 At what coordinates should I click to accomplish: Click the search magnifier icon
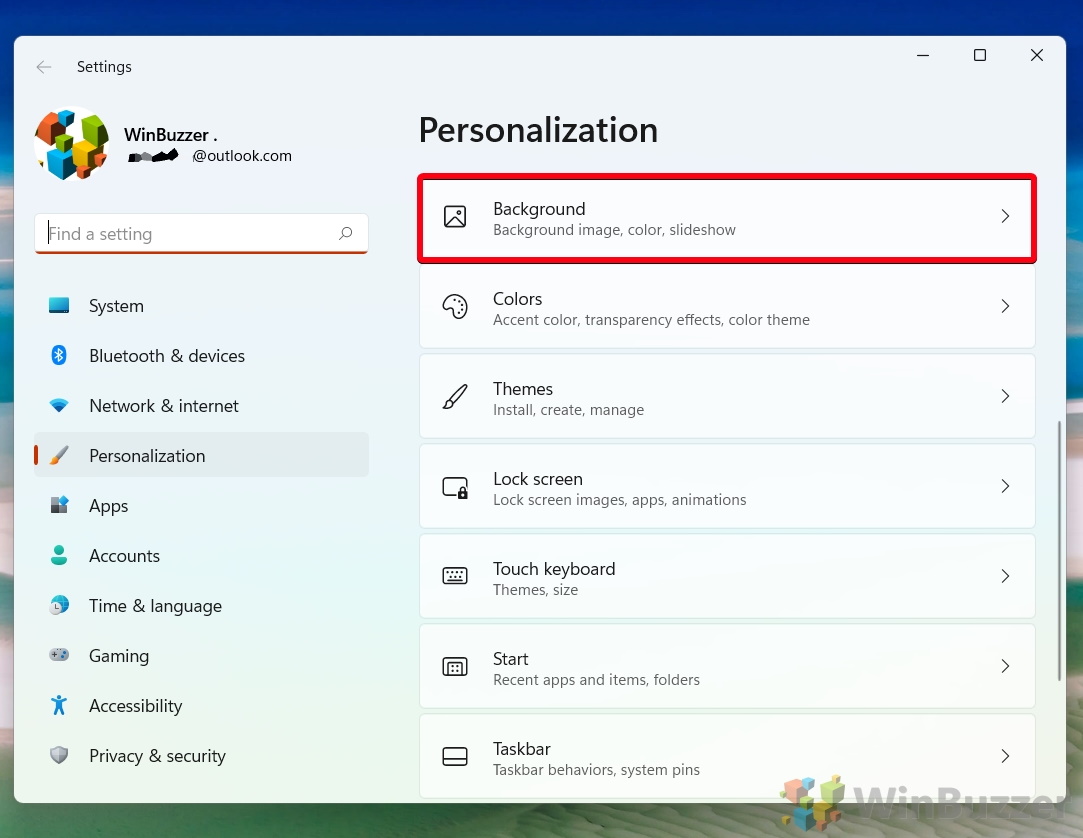346,234
